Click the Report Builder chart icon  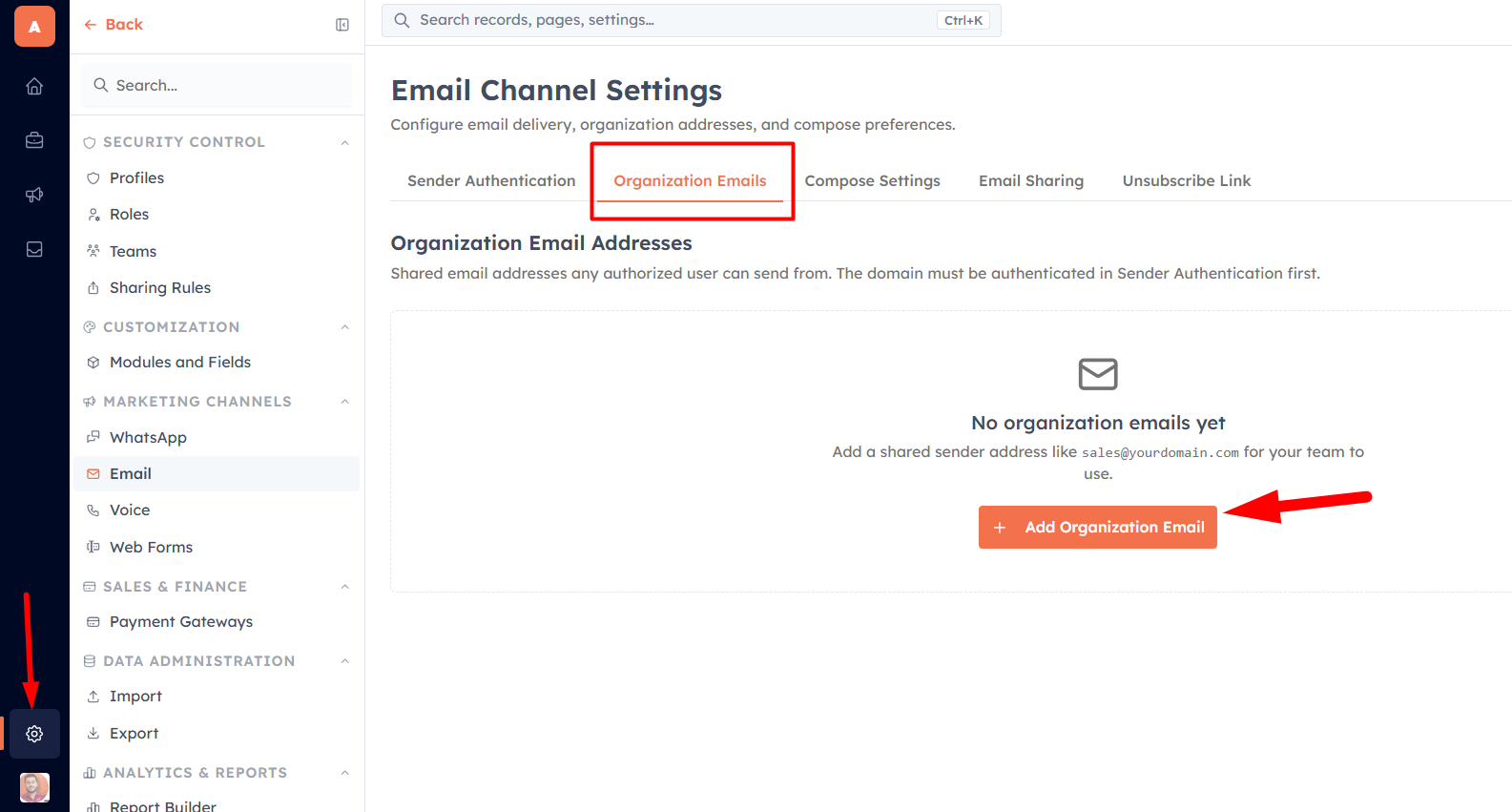pos(93,807)
